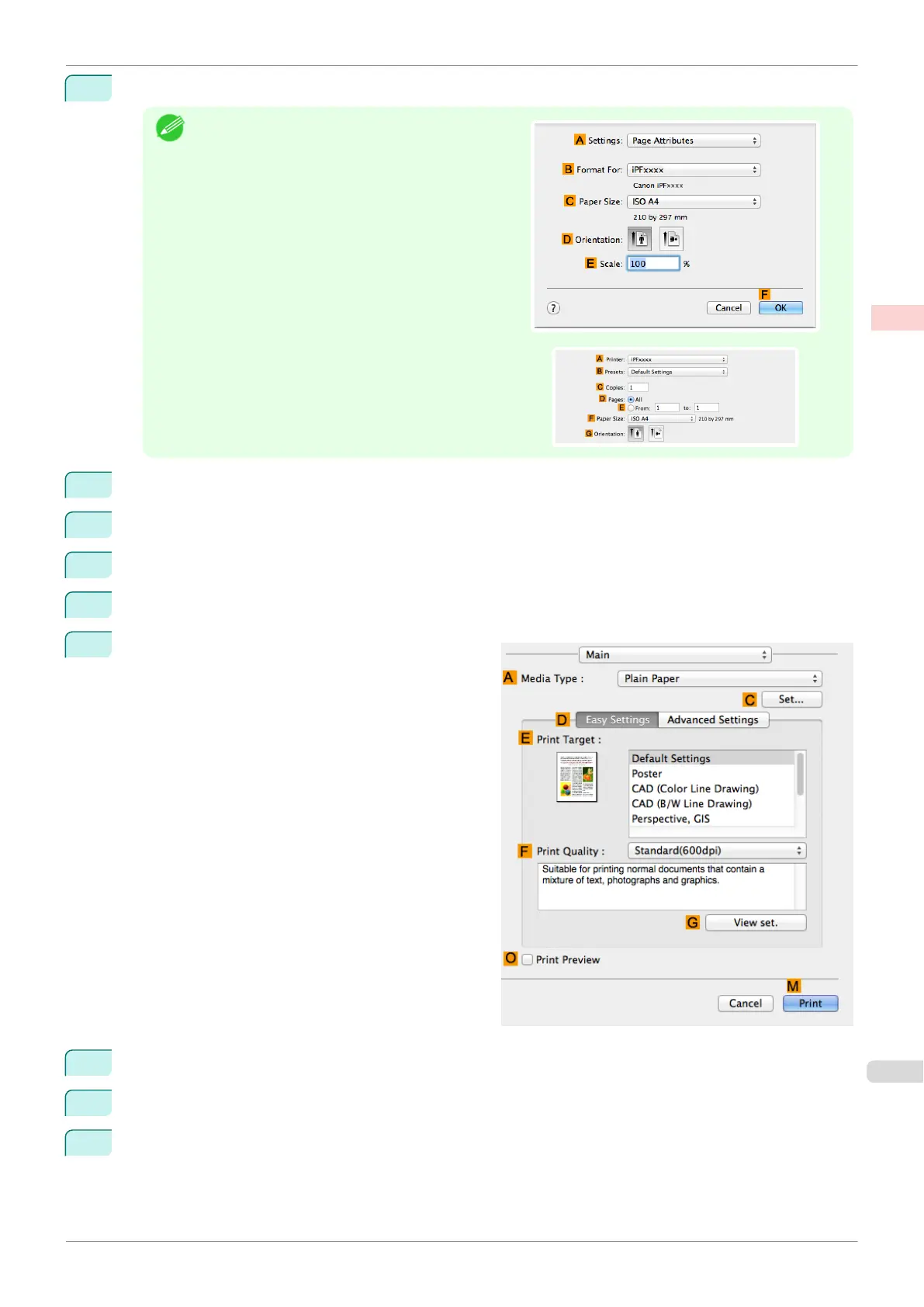Choose landscape orientation icon in the Printer dialog
This screenshot has height=1307, width=924.
point(656,433)
